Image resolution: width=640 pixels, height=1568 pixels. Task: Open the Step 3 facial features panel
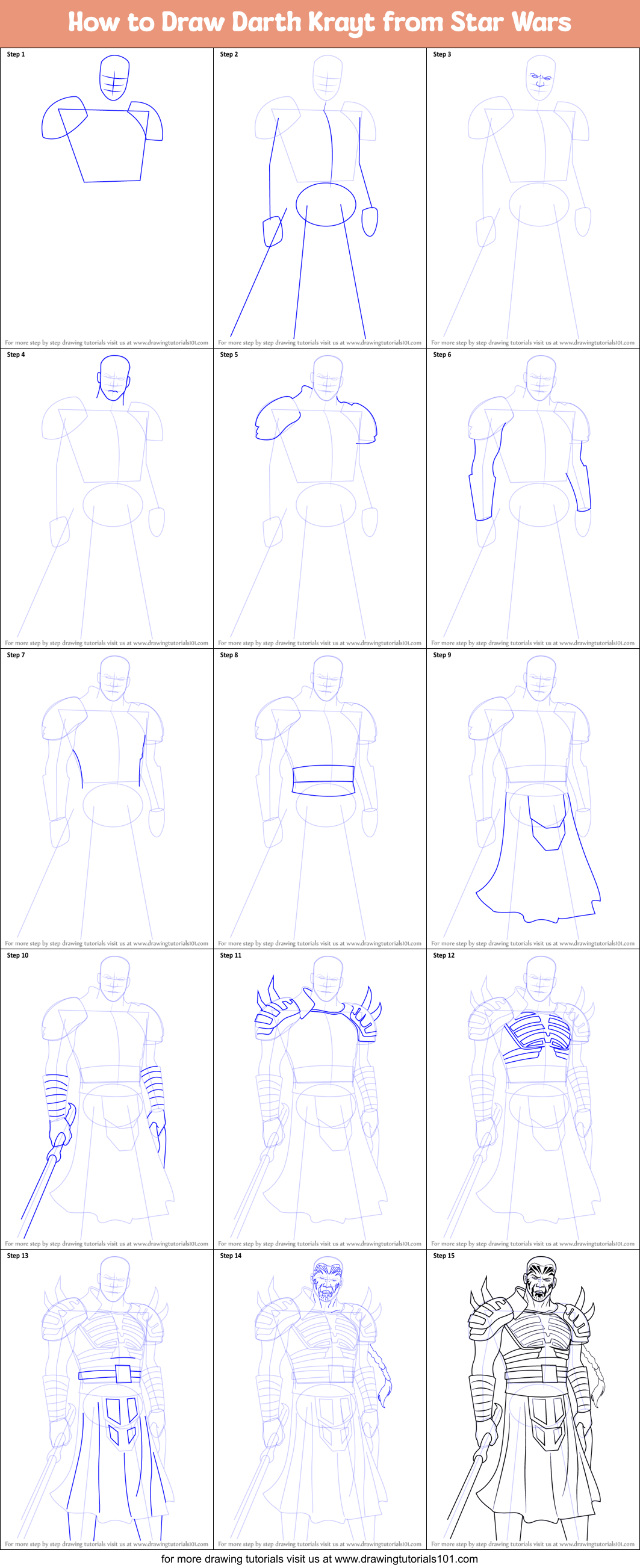533,195
